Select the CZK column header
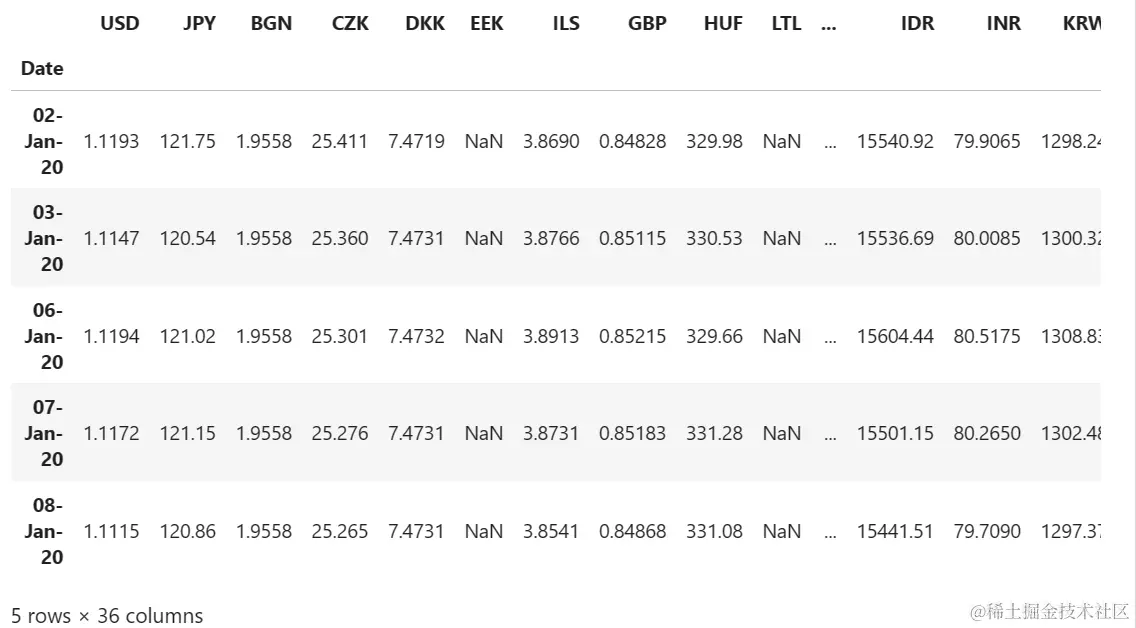 (350, 23)
